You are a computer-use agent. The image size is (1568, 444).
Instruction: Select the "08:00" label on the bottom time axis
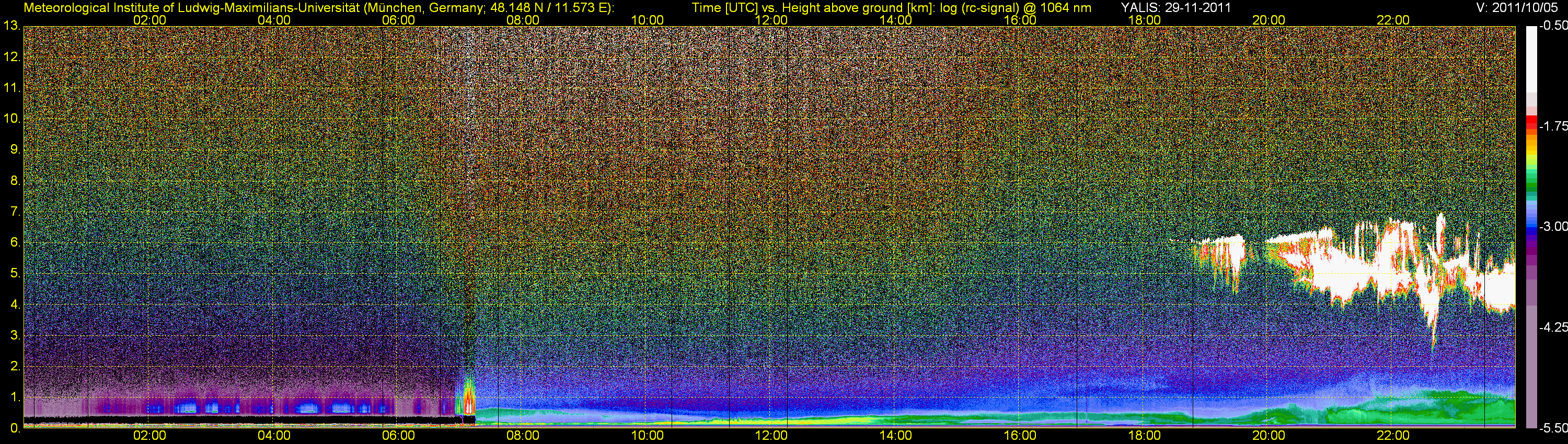[523, 436]
